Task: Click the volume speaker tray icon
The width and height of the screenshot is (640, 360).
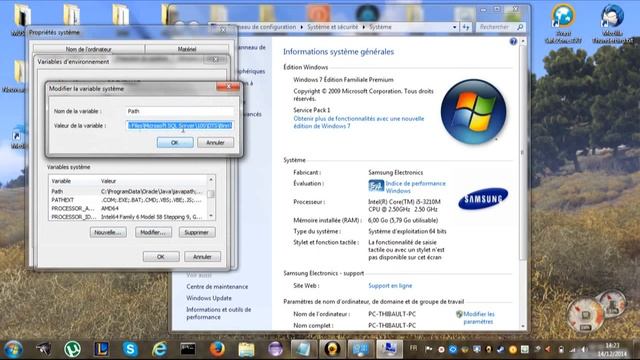Action: pos(584,349)
